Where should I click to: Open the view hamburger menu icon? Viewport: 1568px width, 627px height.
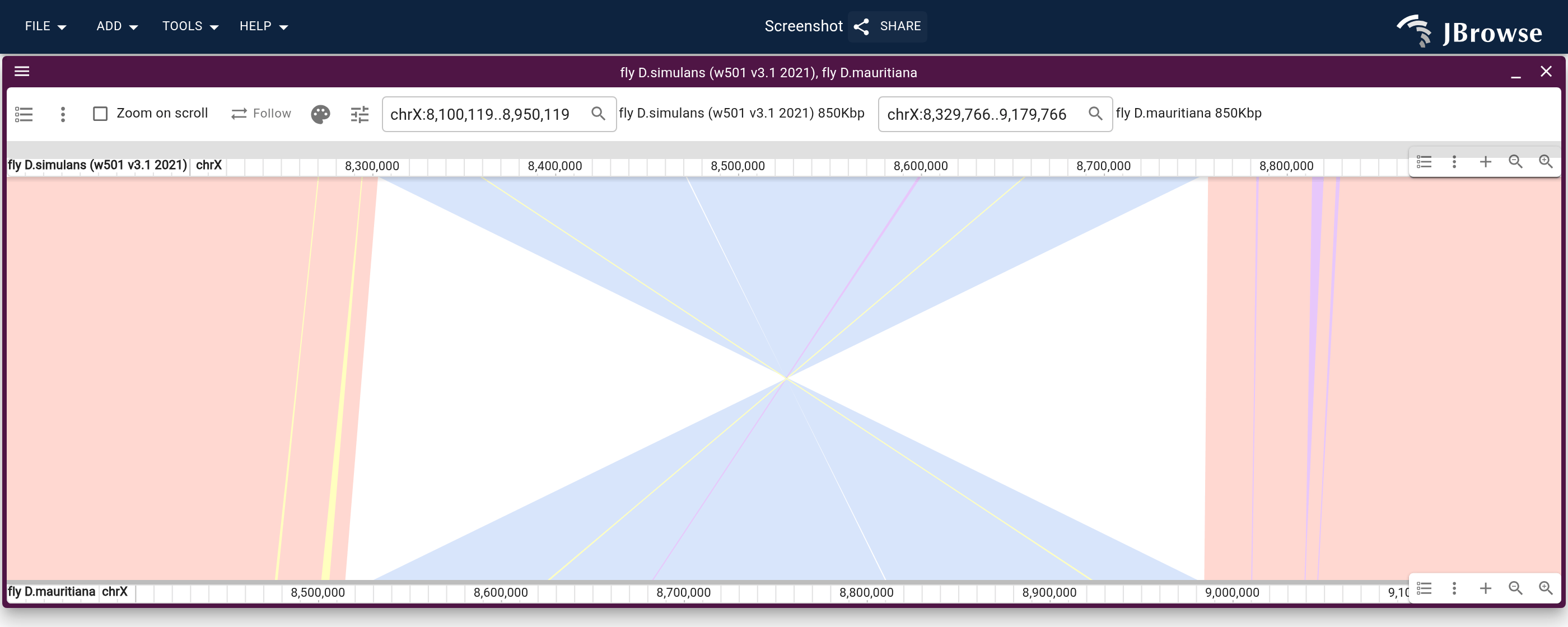tap(22, 72)
